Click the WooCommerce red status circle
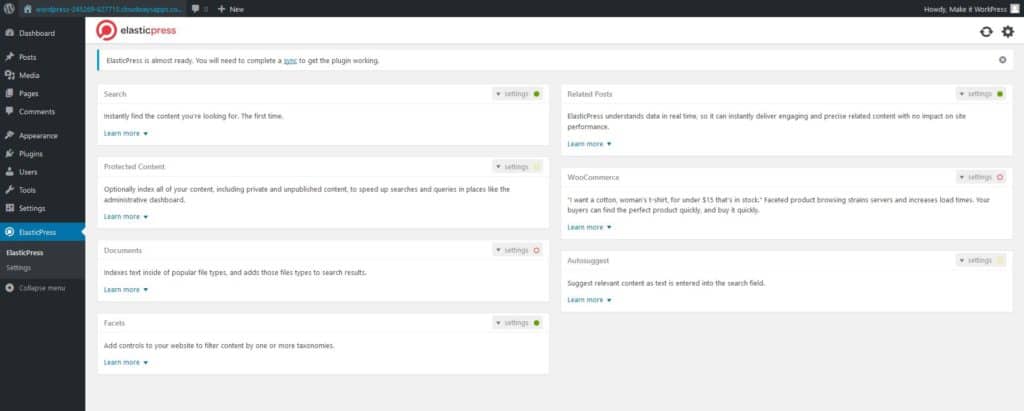Viewport: 1024px width, 411px height. coord(1000,177)
